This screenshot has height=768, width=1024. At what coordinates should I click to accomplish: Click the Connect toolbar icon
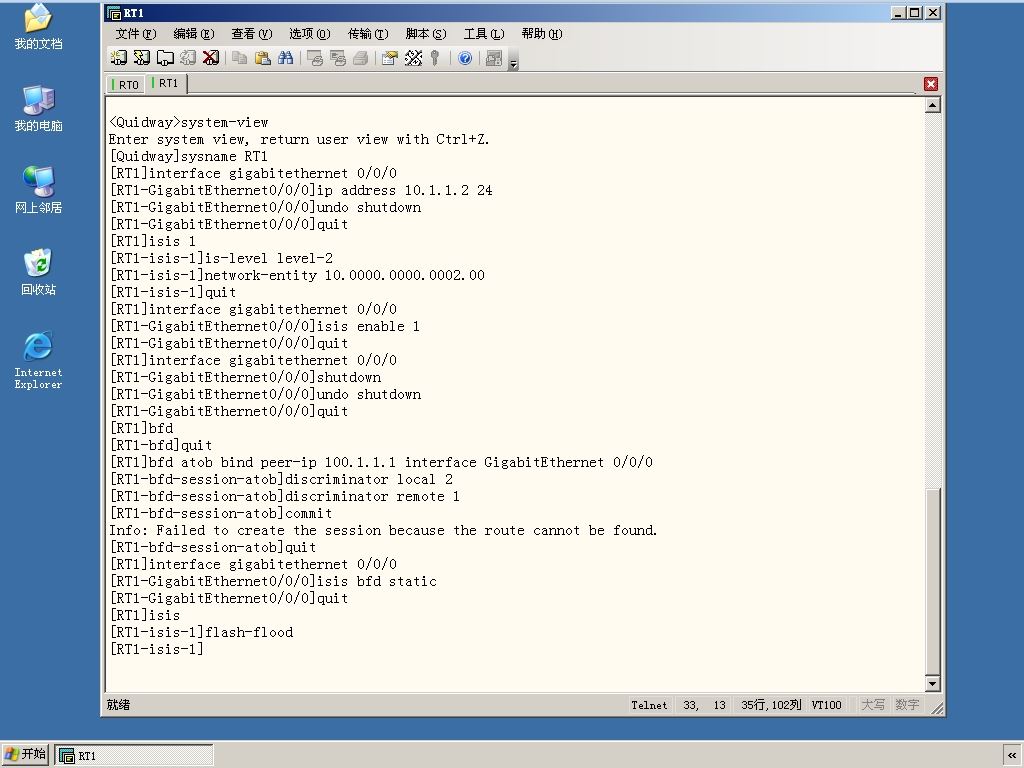pyautogui.click(x=118, y=58)
